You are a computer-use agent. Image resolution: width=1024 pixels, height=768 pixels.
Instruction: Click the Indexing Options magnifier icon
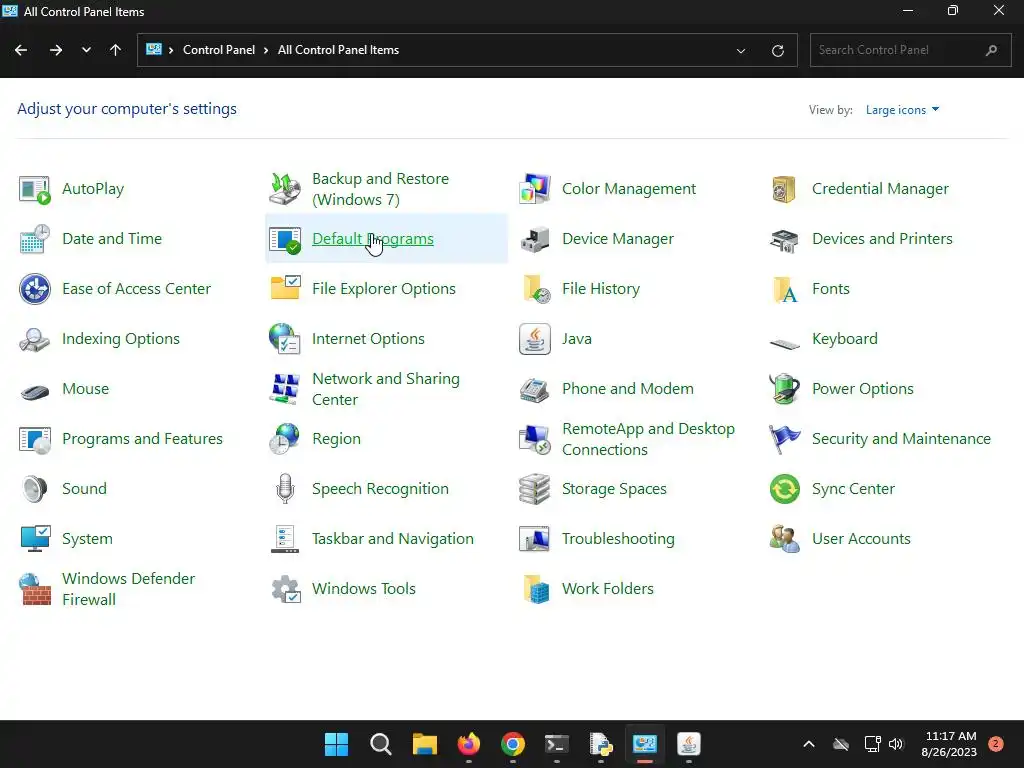(34, 340)
